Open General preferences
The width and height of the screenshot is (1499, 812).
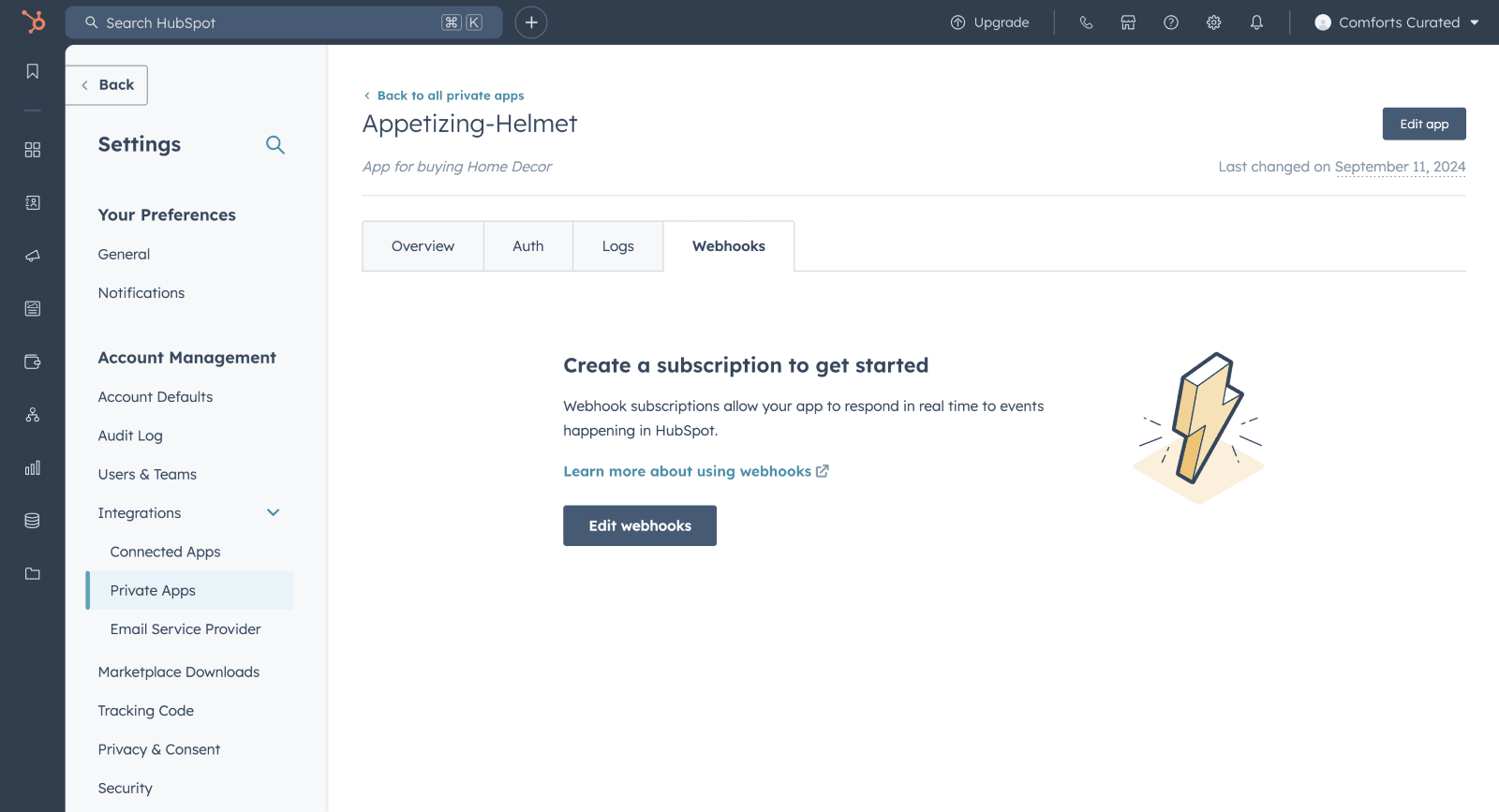(x=124, y=254)
